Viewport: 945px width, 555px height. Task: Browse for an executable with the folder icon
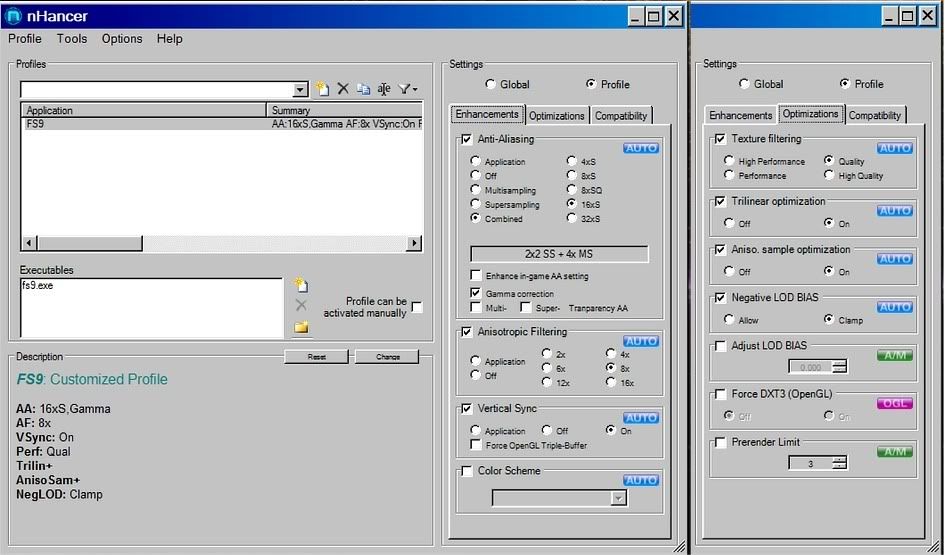pyautogui.click(x=301, y=327)
